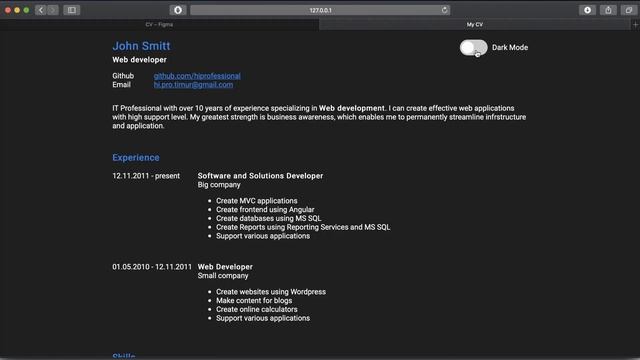640x360 pixels.
Task: Click the shield icon left of address bar
Action: coord(178,10)
